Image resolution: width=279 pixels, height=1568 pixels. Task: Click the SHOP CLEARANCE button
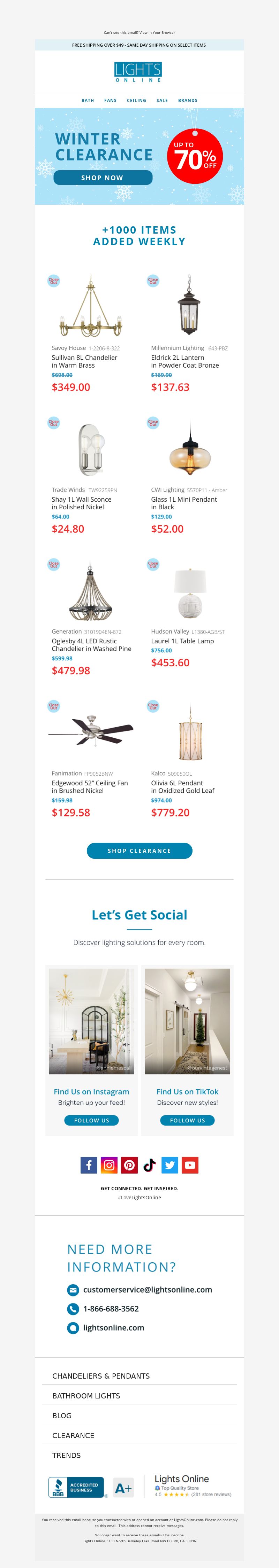(139, 851)
